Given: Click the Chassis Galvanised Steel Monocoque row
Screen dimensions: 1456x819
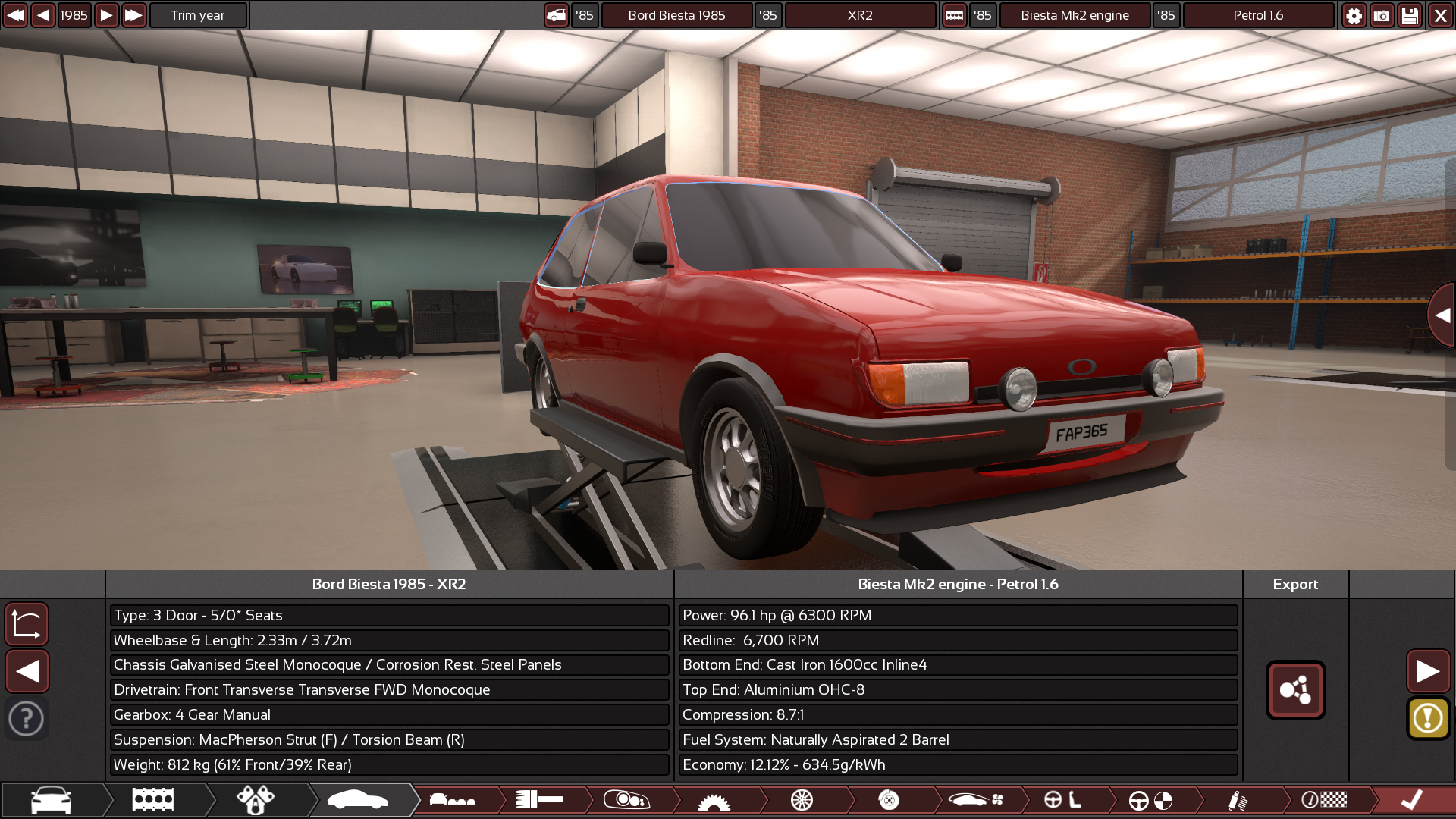Looking at the screenshot, I should point(389,665).
